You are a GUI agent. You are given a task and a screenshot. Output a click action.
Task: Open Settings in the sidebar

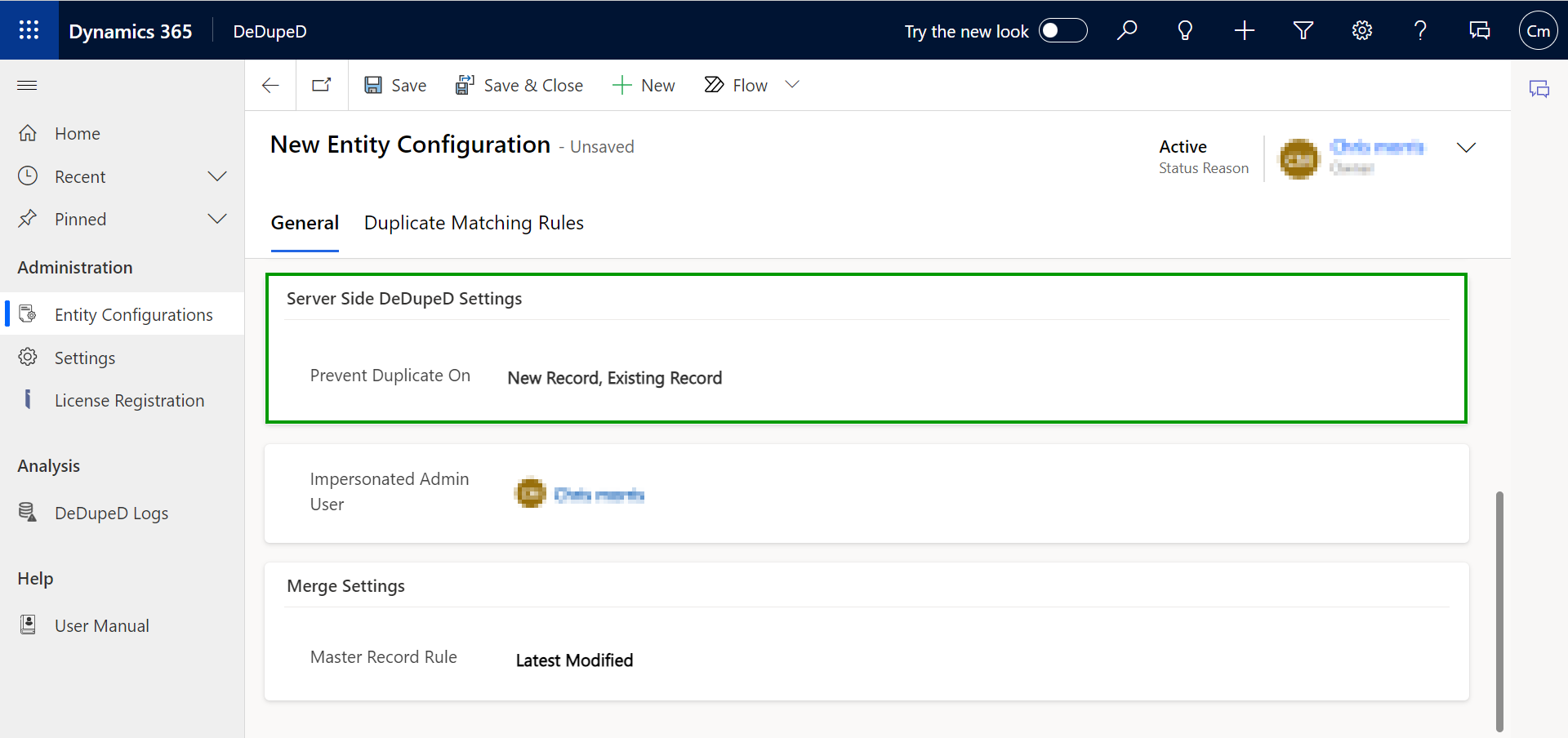[x=122, y=358]
